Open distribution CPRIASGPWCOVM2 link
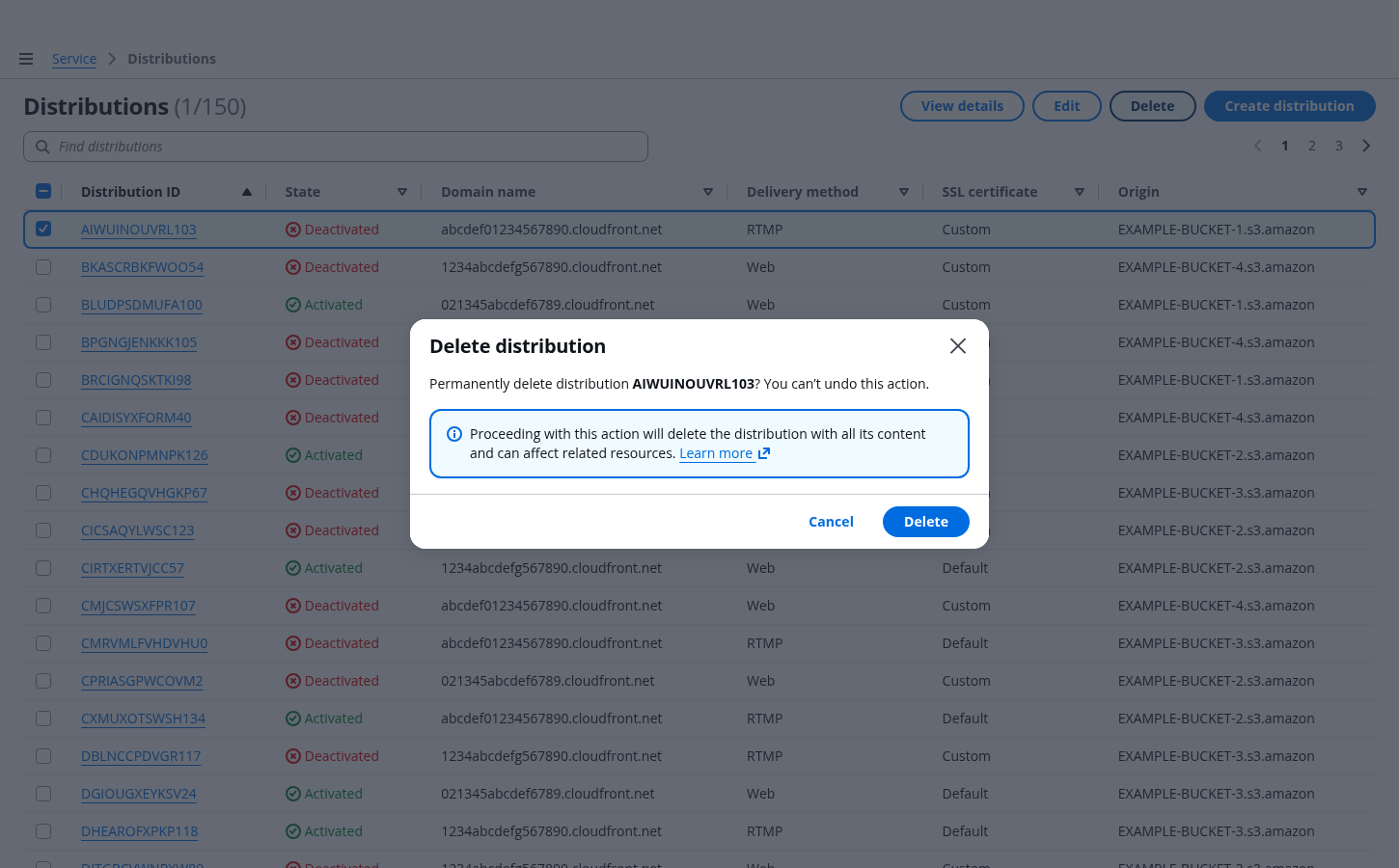The image size is (1399, 868). point(142,681)
